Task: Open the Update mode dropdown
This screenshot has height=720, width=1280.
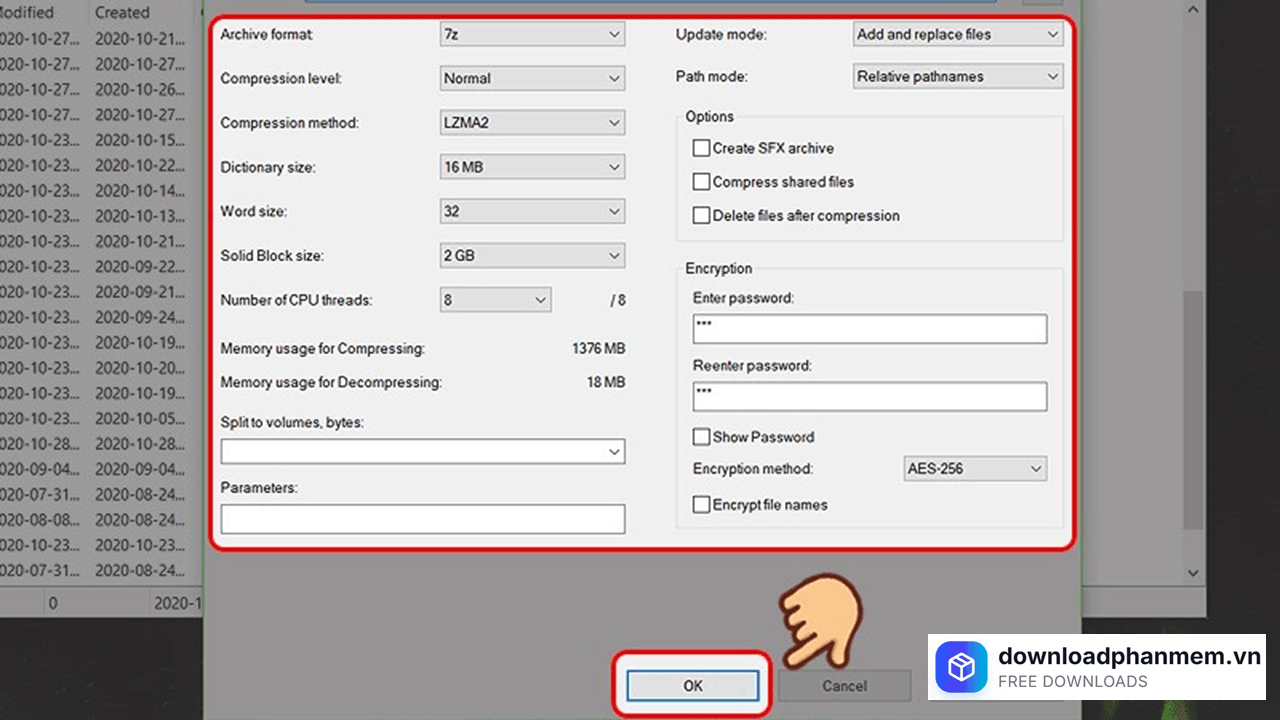Action: coord(956,33)
